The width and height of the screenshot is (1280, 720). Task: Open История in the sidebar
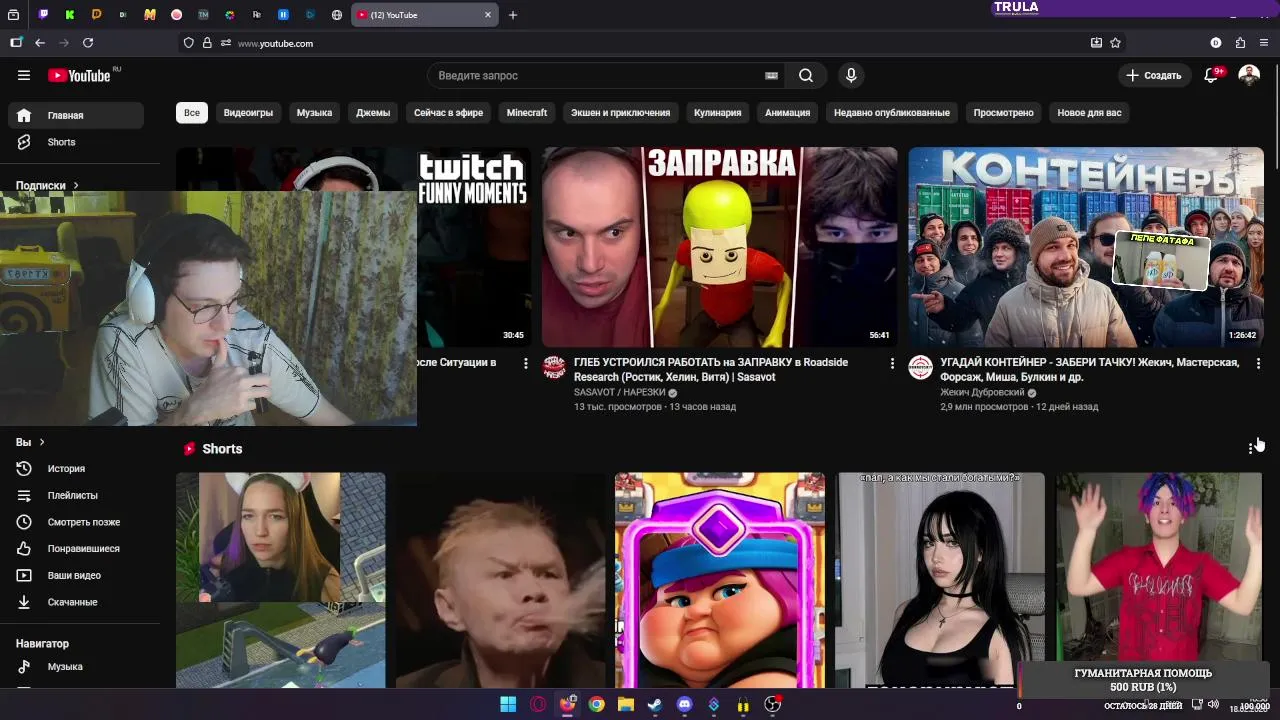(x=76, y=468)
